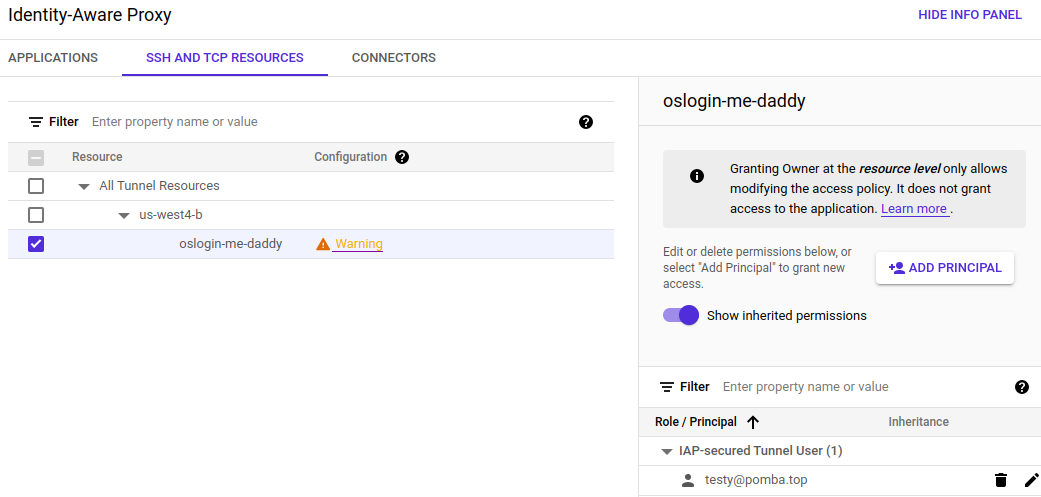The height and width of the screenshot is (497, 1041).
Task: Collapse IAP-secured Tunnel User role group
Action: tap(666, 451)
